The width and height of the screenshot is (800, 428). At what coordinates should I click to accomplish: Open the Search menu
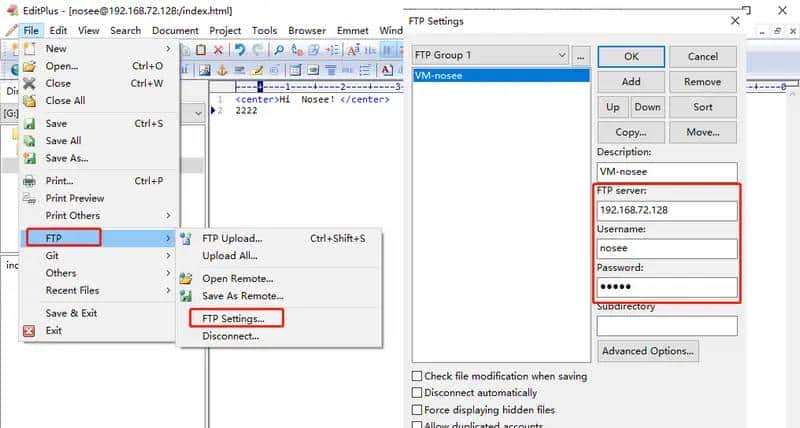[126, 31]
